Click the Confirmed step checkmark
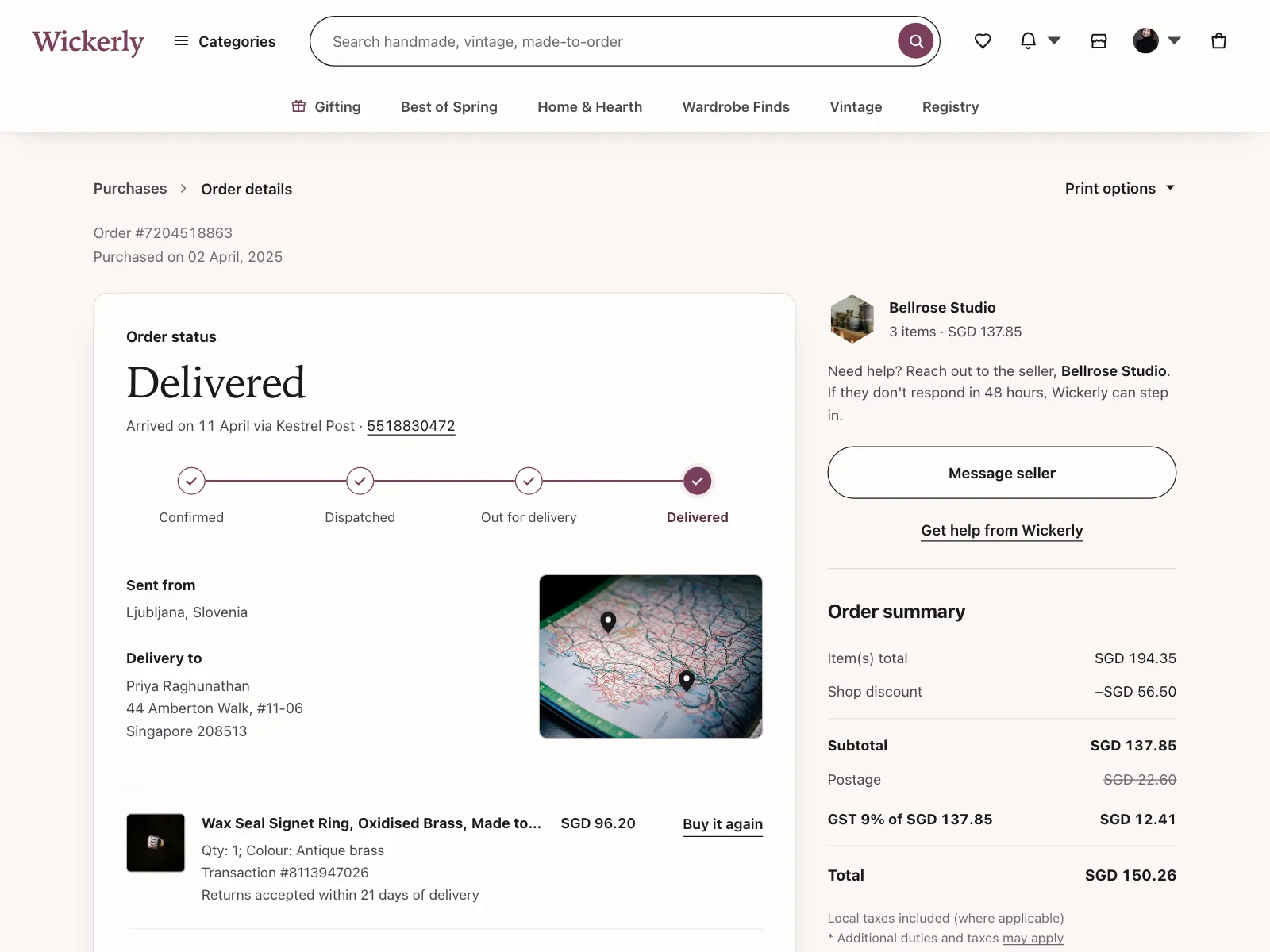The width and height of the screenshot is (1270, 952). tap(191, 481)
